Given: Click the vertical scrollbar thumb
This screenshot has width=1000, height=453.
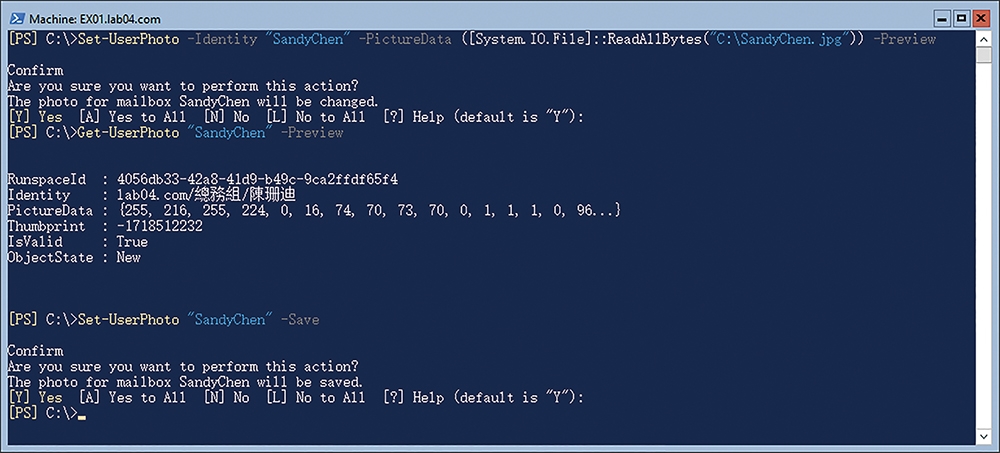Looking at the screenshot, I should click(x=983, y=54).
